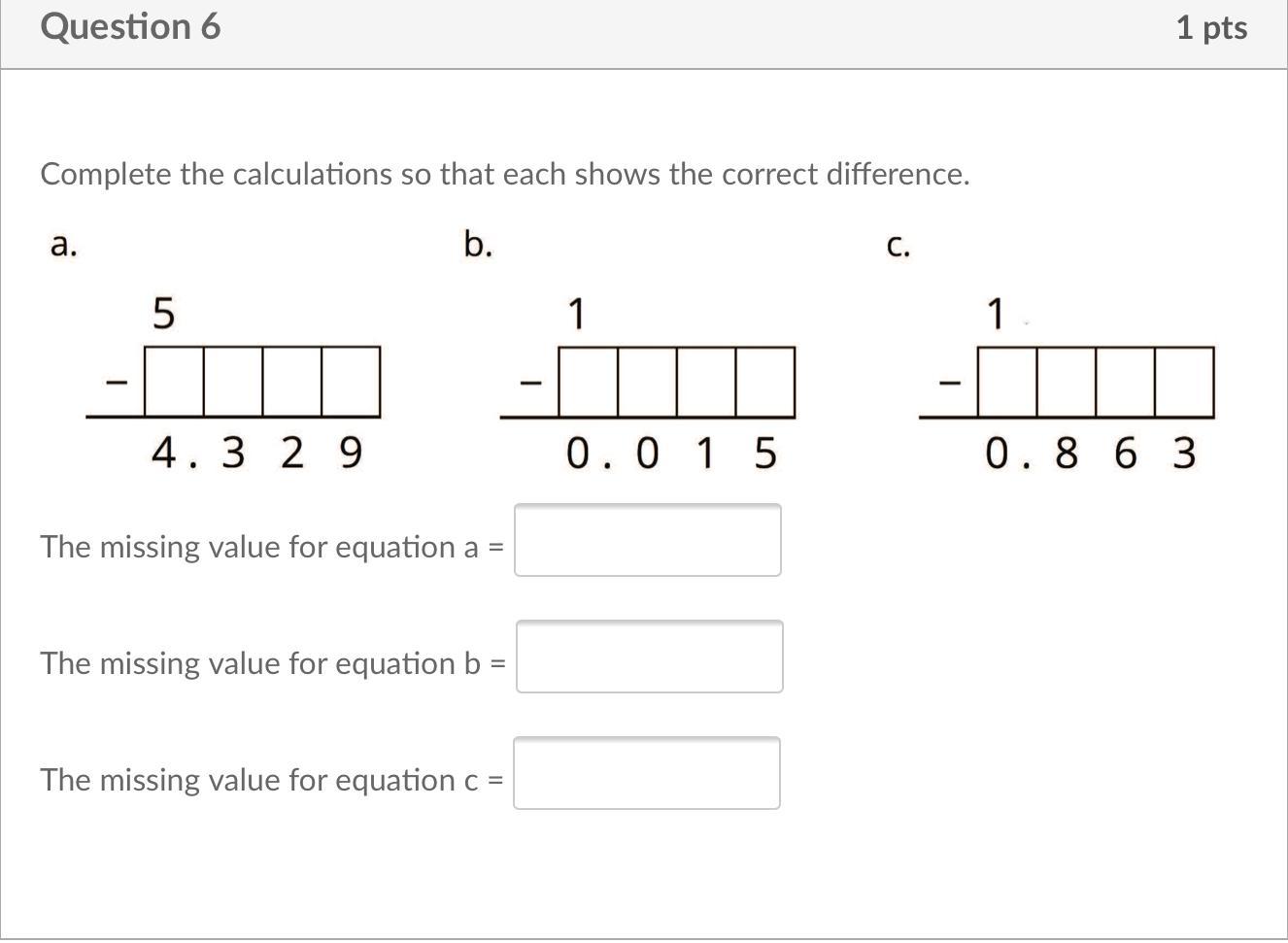Click "The missing value for equation b" text
This screenshot has height=943, width=1288.
pyautogui.click(x=260, y=663)
